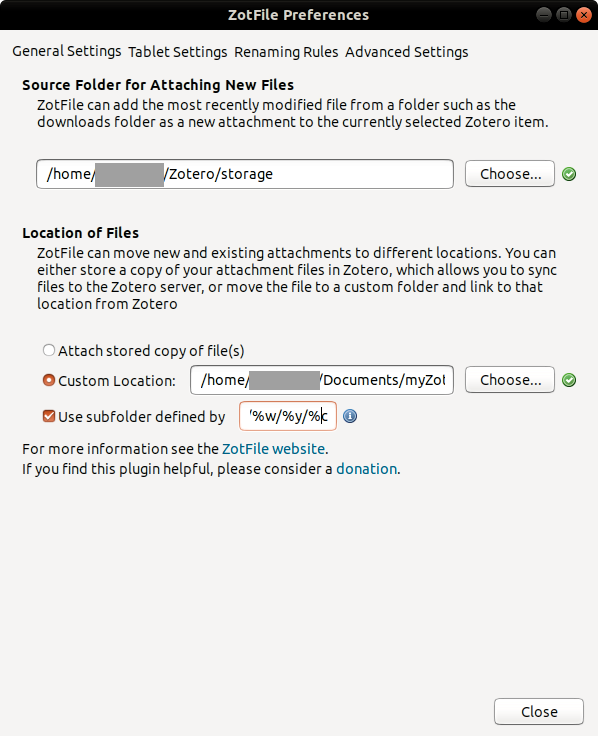The height and width of the screenshot is (736, 598).
Task: Open the Tablet Settings tab
Action: [177, 52]
